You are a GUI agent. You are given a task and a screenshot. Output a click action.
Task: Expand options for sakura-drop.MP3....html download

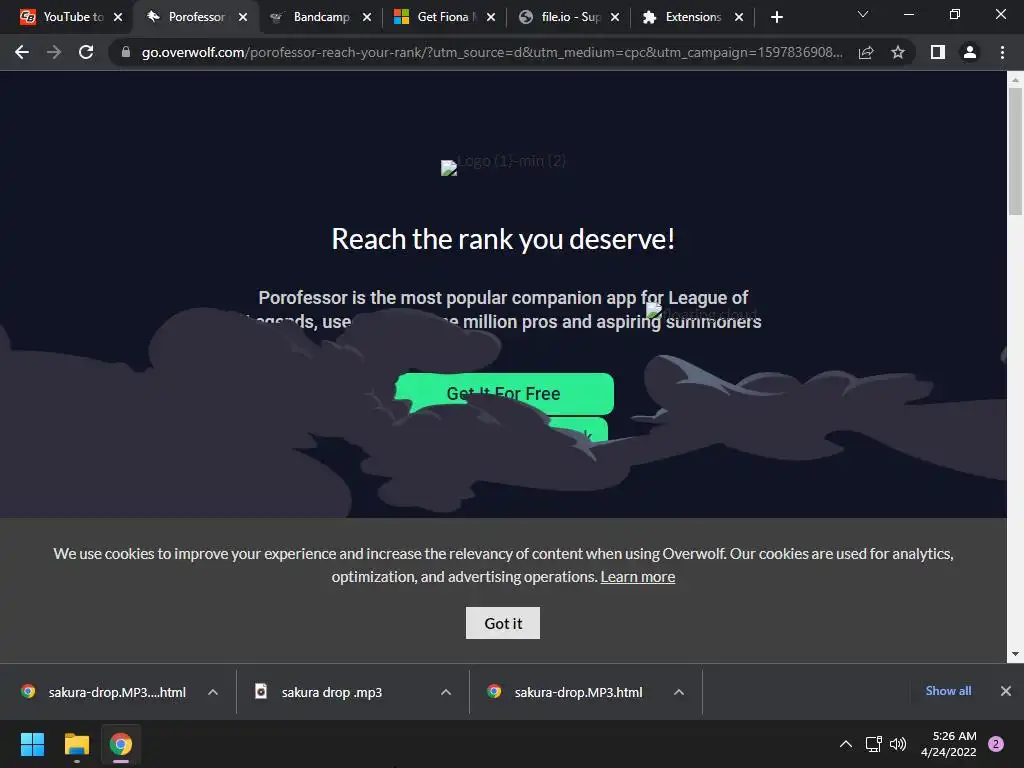coord(213,692)
